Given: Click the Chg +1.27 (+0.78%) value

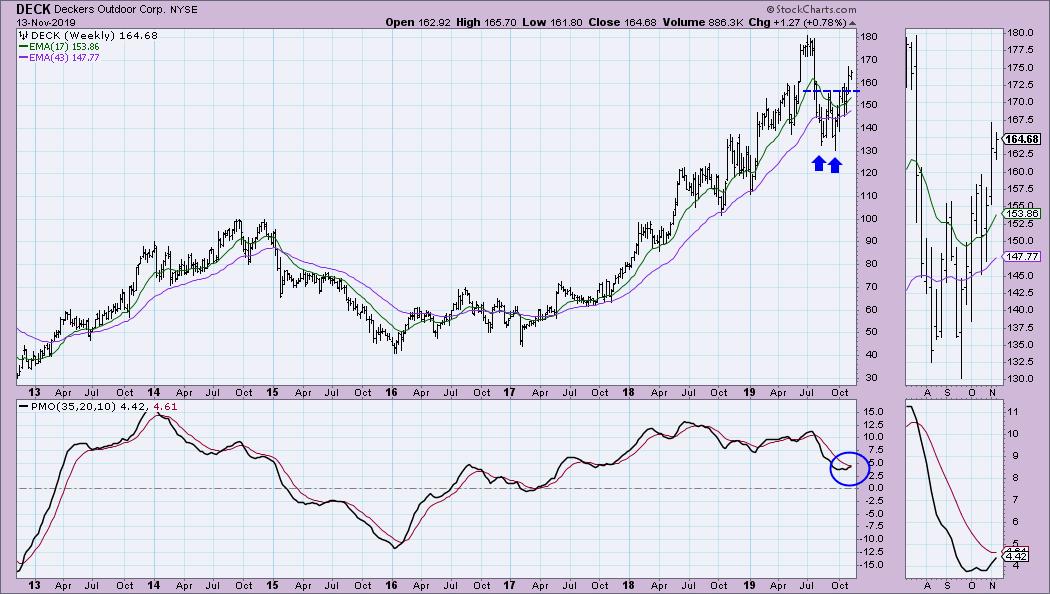Looking at the screenshot, I should tap(798, 22).
